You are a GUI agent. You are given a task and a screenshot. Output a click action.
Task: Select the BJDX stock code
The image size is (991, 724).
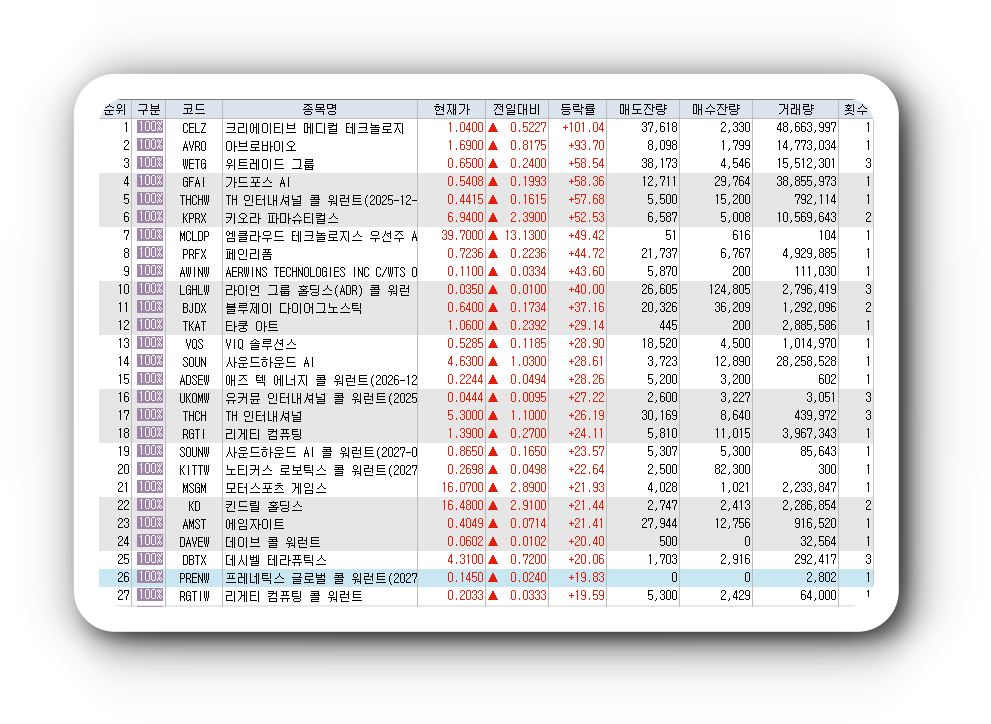pos(194,308)
